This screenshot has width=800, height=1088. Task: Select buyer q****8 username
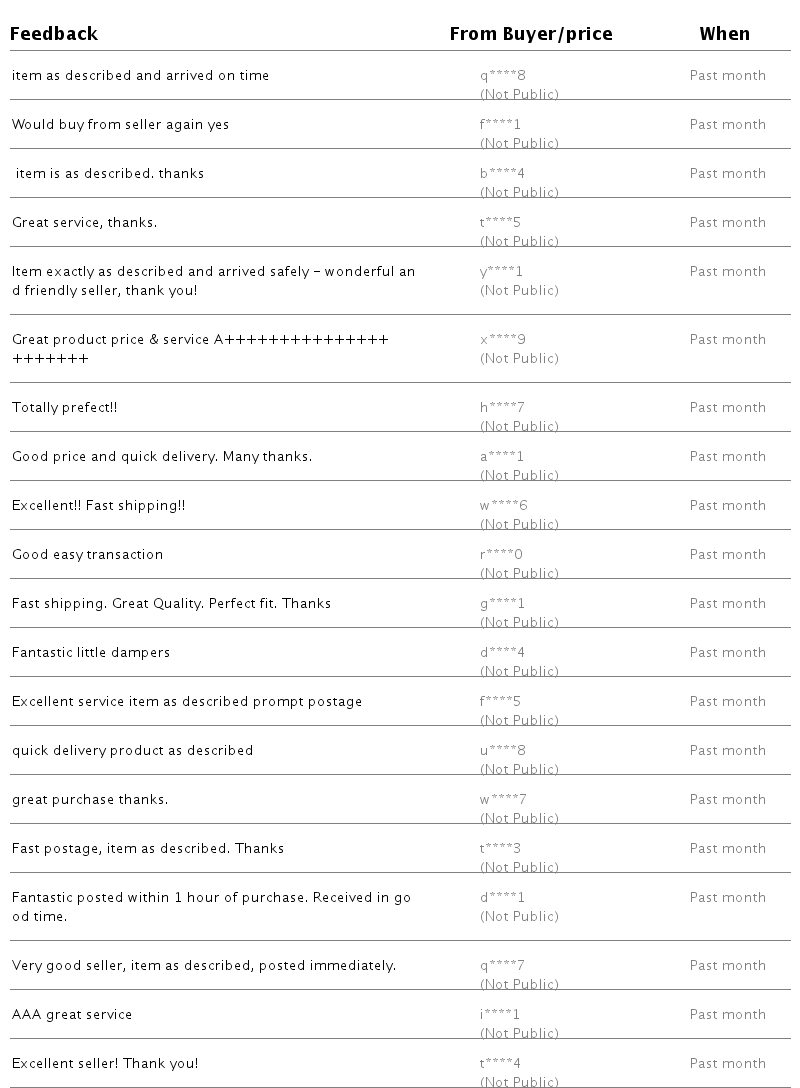coord(502,76)
